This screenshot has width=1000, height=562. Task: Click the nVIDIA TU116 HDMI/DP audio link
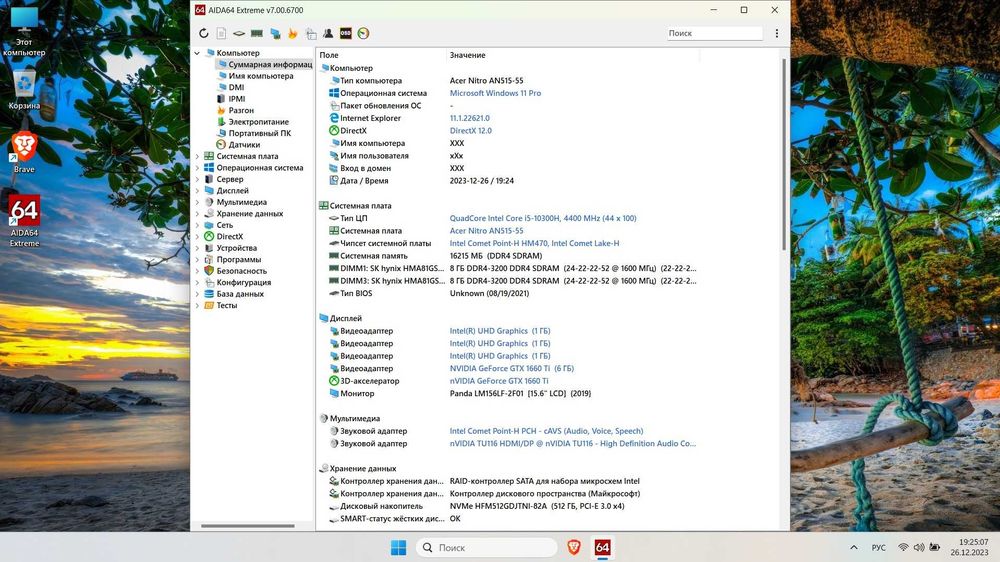point(573,443)
